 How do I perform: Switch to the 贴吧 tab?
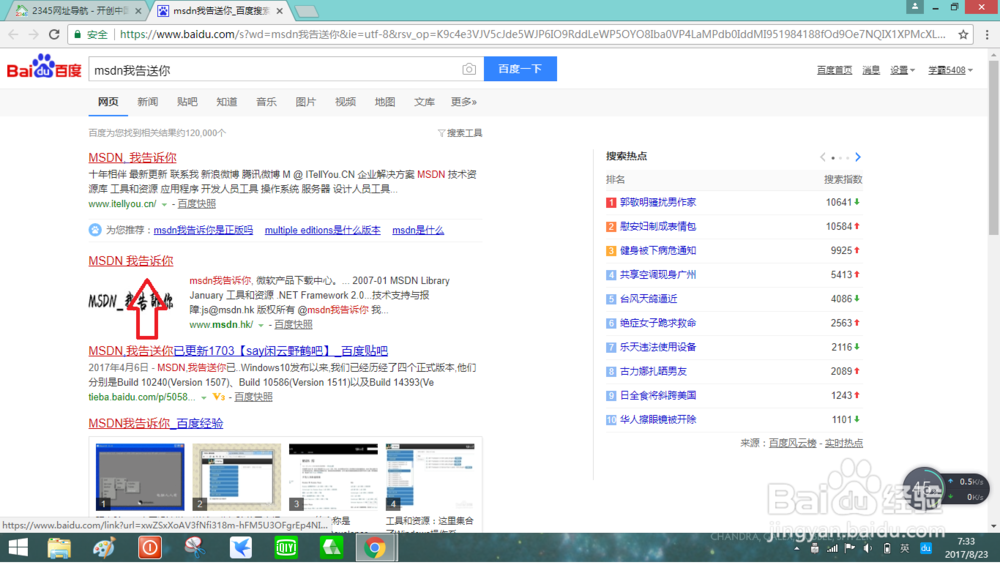(x=187, y=102)
